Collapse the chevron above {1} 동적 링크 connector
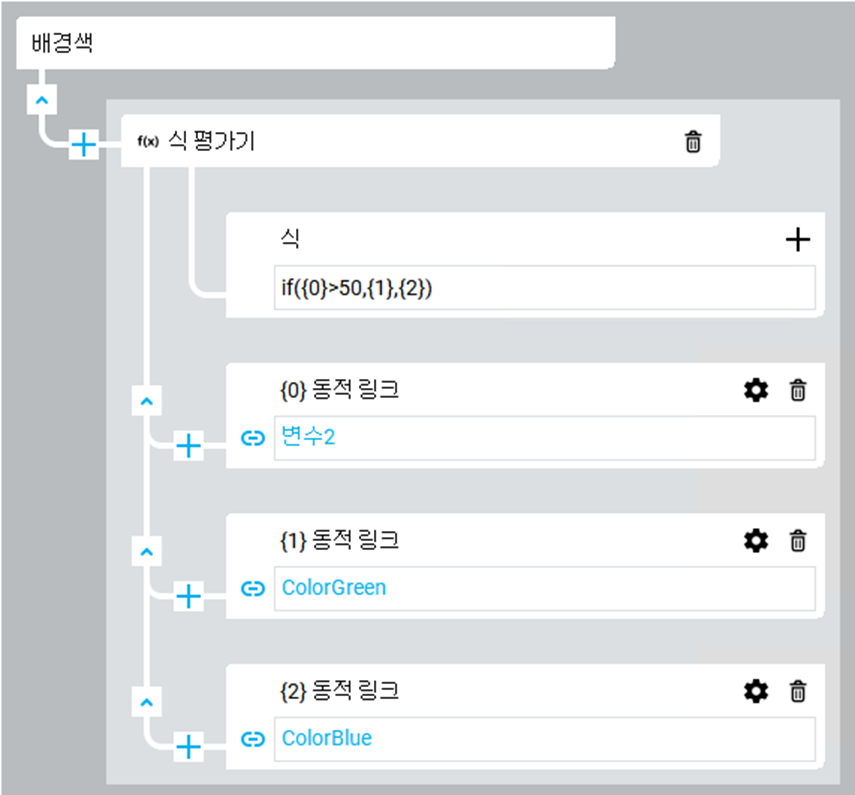The height and width of the screenshot is (795, 855). click(x=147, y=551)
